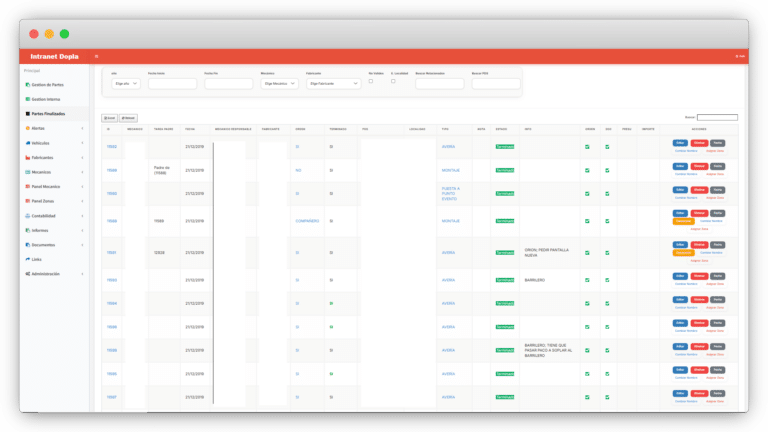Click the Reload button above the table
768x432 pixels.
[x=128, y=118]
